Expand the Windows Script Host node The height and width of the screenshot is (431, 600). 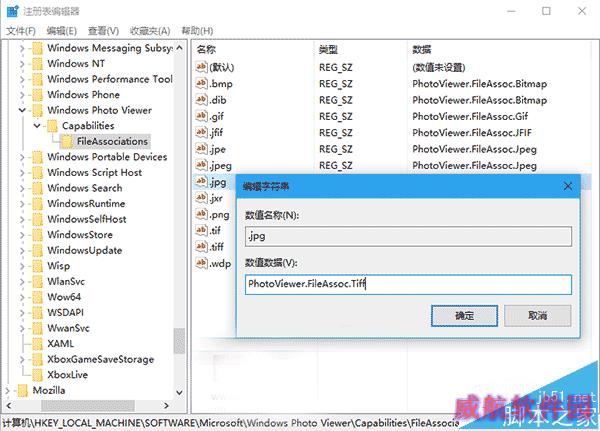click(x=22, y=173)
